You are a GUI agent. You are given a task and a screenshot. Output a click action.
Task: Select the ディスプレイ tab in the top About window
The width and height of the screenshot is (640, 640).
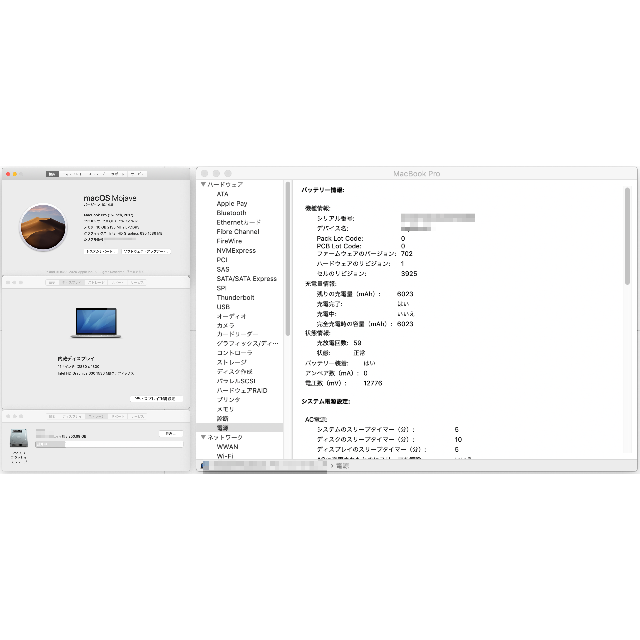coord(73,174)
